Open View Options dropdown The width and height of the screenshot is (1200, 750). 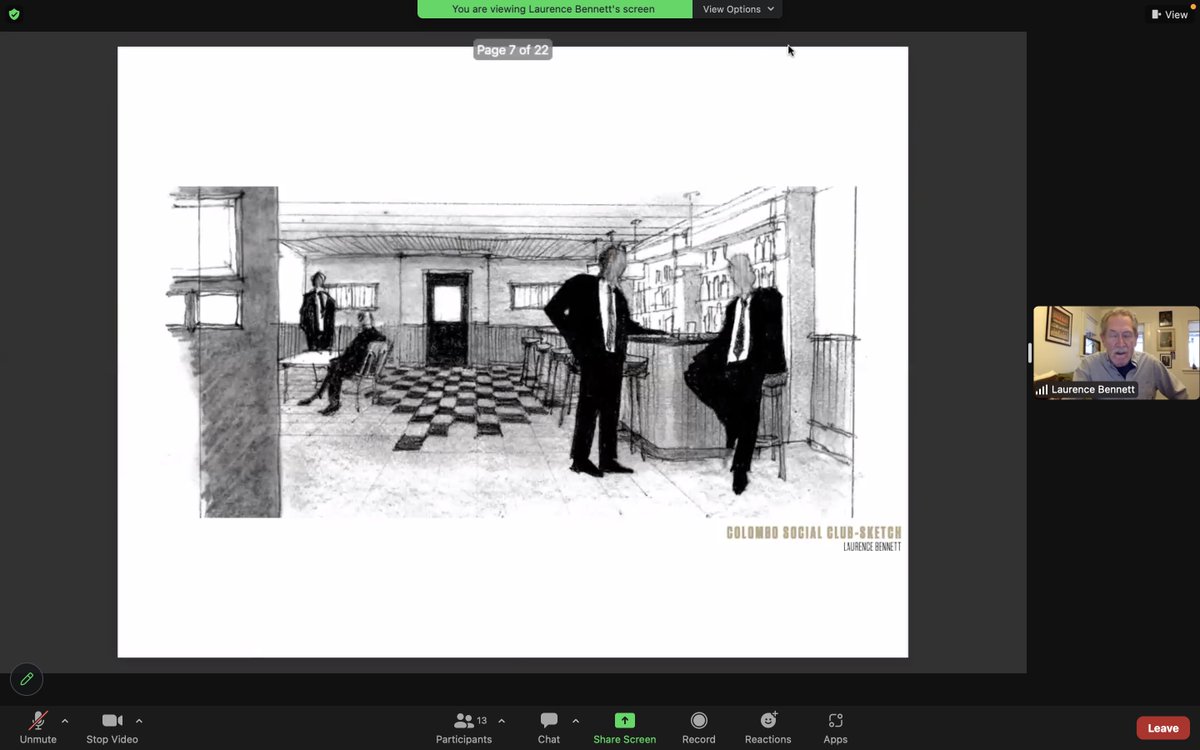pos(738,9)
